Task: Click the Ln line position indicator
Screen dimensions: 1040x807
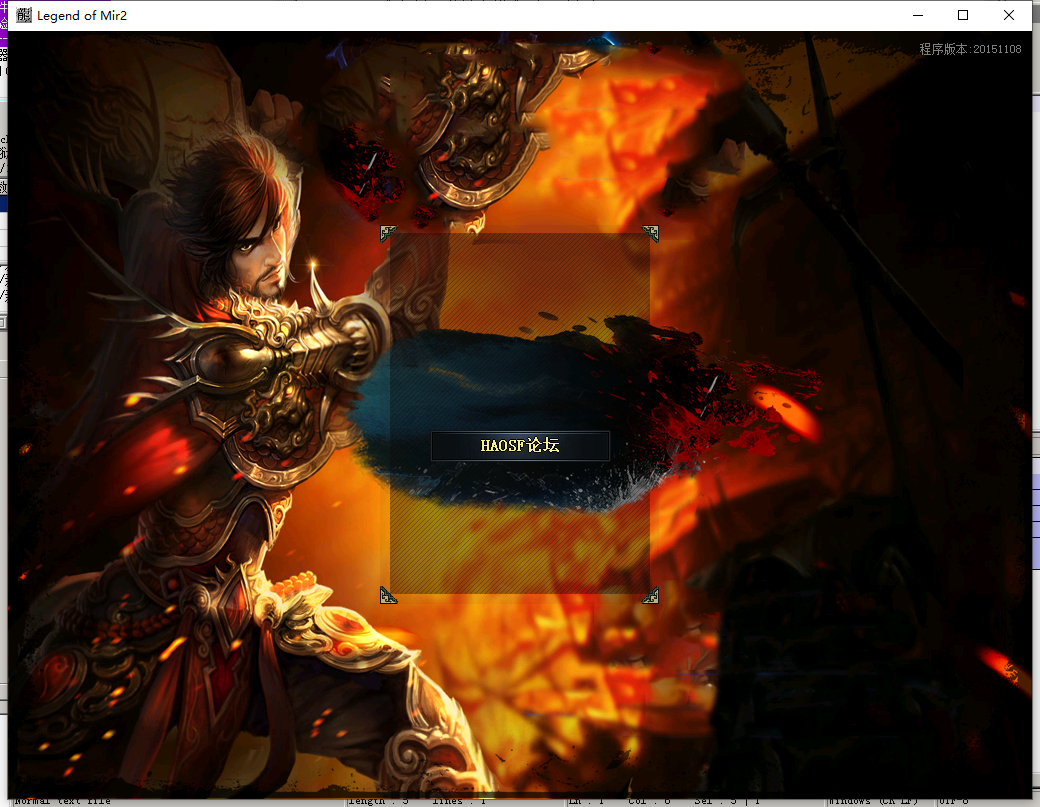Action: pyautogui.click(x=582, y=801)
